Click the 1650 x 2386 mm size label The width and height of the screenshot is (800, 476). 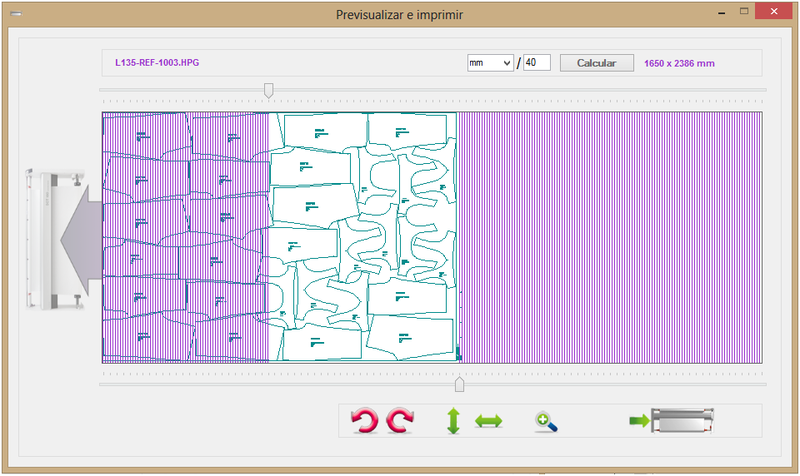click(x=679, y=63)
